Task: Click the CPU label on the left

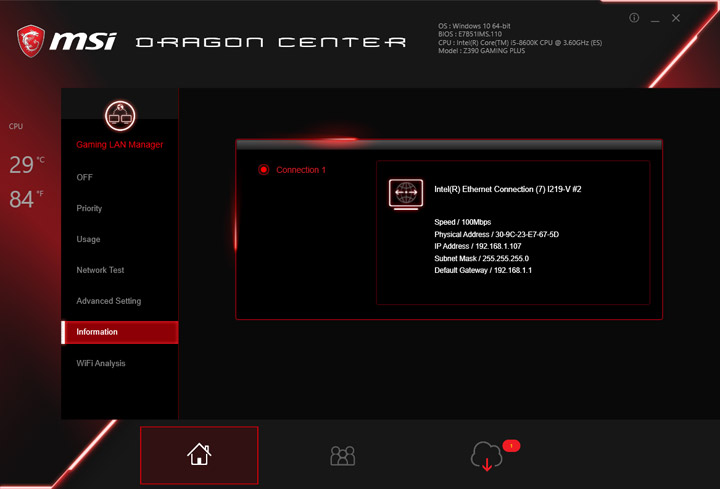Action: [16, 126]
